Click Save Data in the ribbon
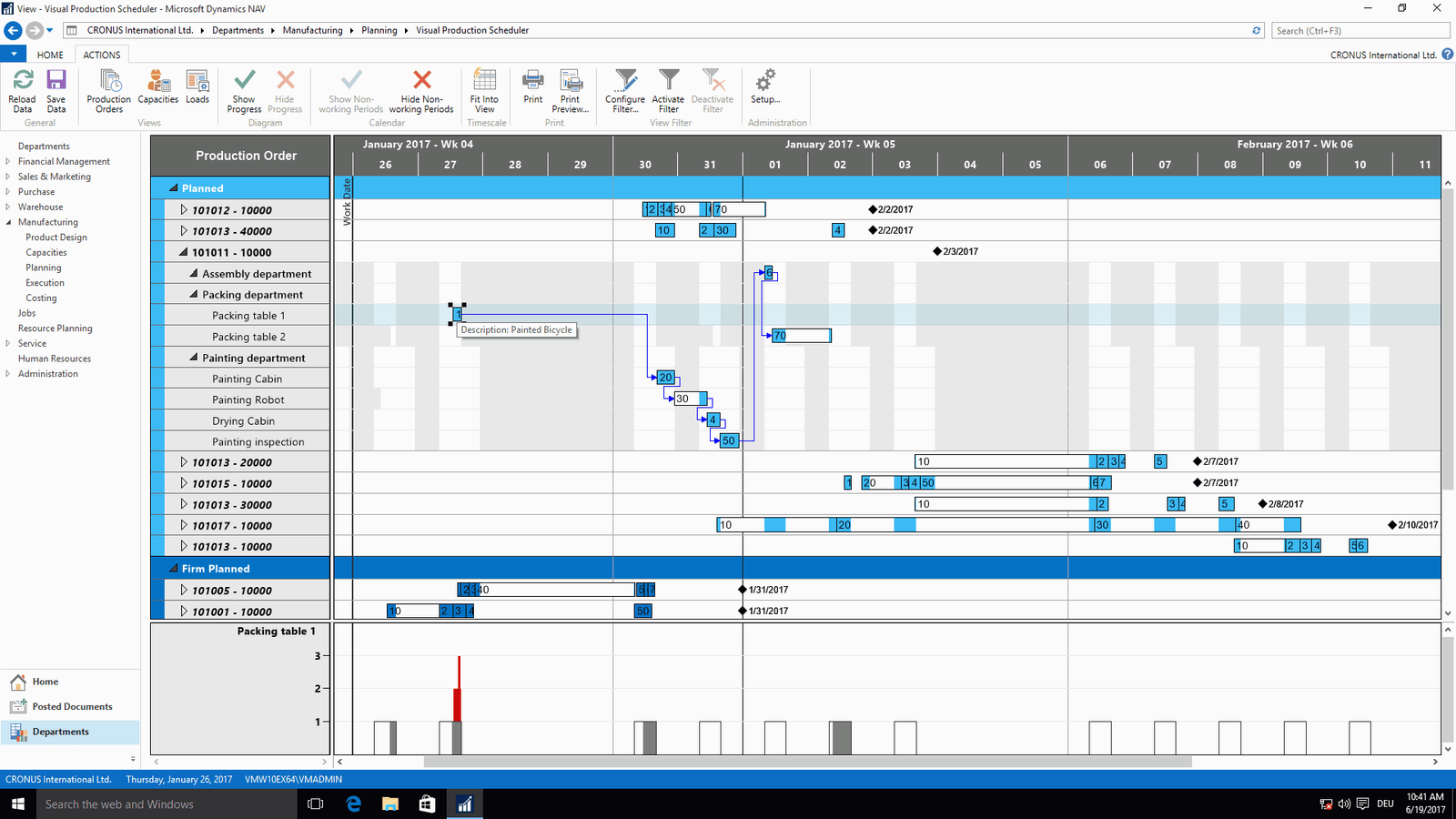This screenshot has height=819, width=1456. [x=56, y=81]
